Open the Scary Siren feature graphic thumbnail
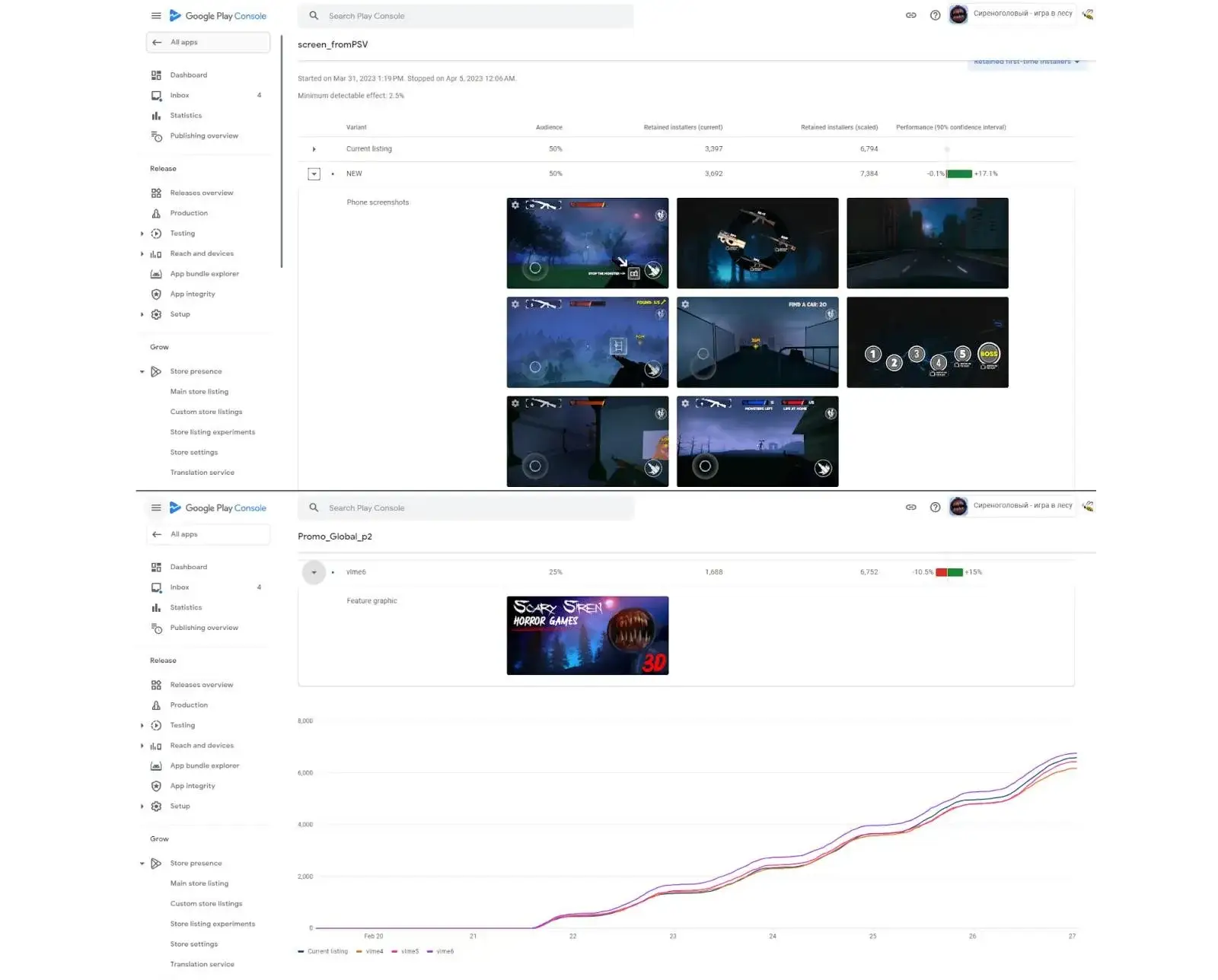 pos(588,636)
